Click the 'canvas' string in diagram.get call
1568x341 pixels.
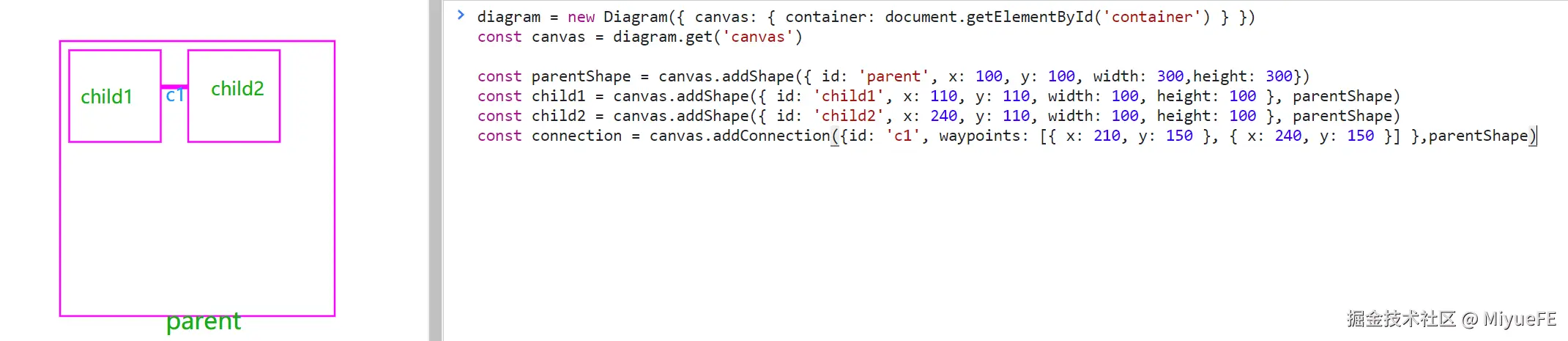[x=758, y=37]
